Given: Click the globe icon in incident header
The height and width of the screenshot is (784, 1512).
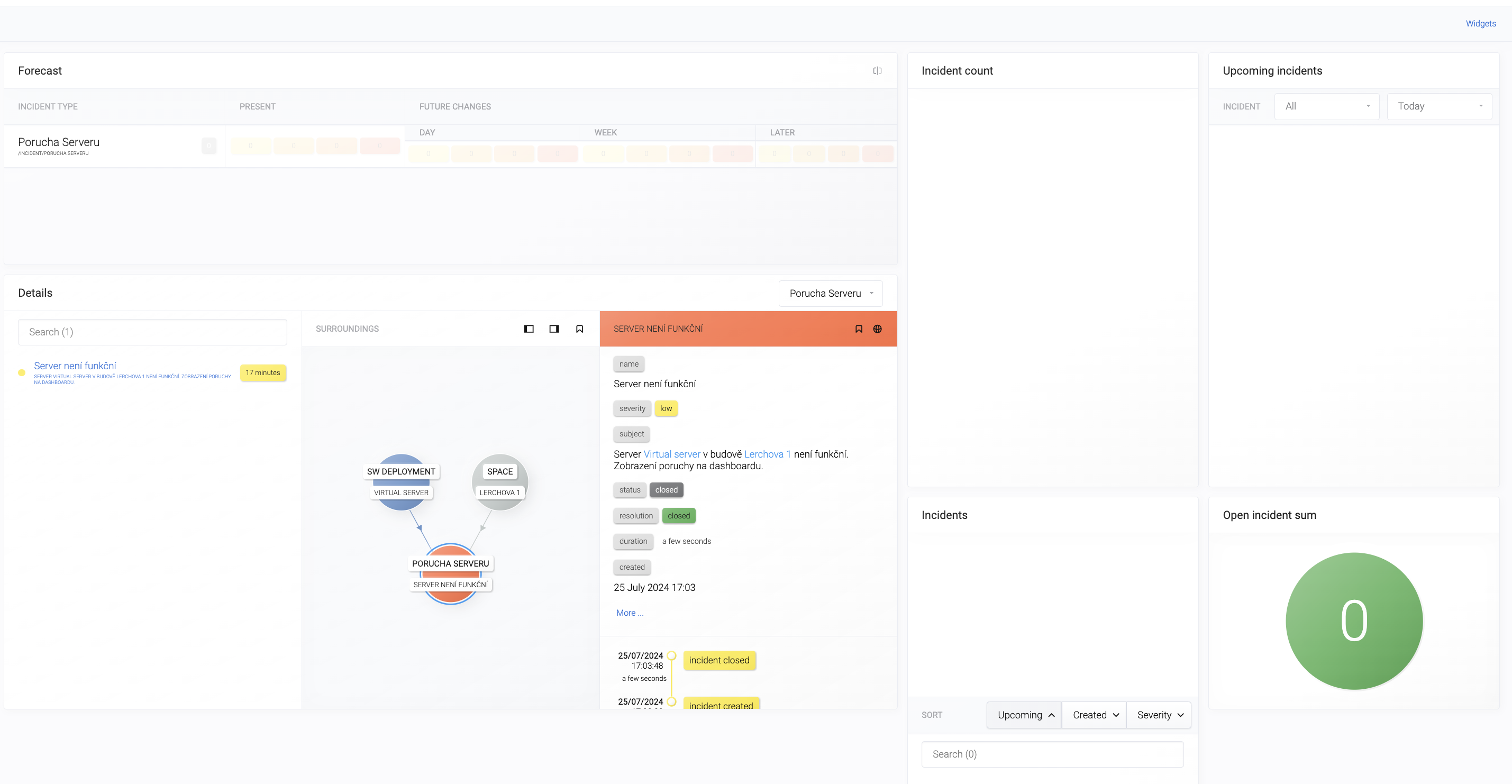Looking at the screenshot, I should pyautogui.click(x=877, y=329).
